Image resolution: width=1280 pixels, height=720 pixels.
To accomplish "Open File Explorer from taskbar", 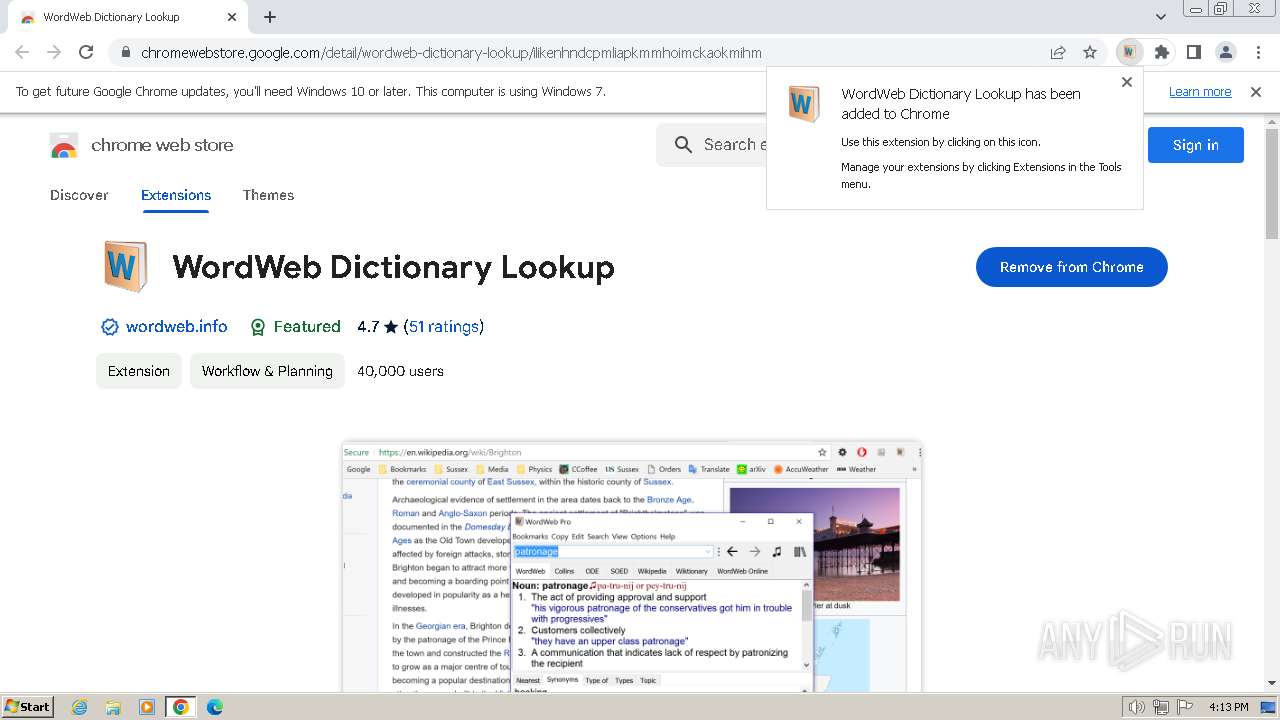I will 113,707.
